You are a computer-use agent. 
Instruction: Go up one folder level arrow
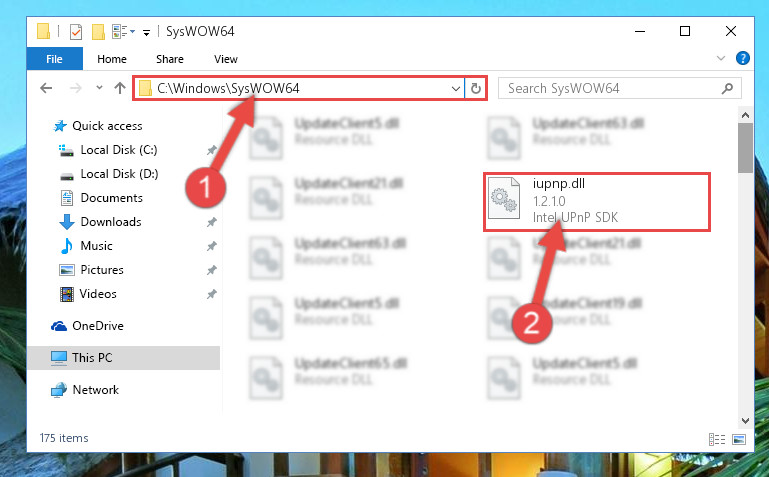120,88
